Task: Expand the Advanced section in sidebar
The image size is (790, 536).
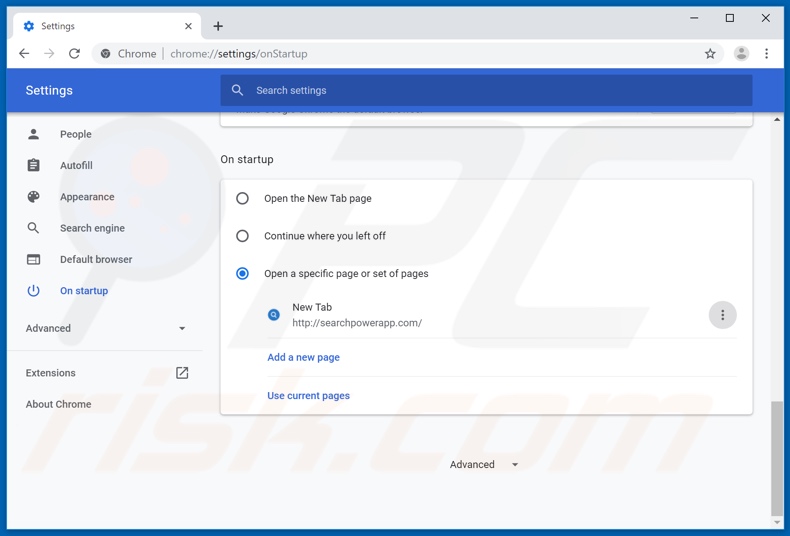Action: coord(105,328)
